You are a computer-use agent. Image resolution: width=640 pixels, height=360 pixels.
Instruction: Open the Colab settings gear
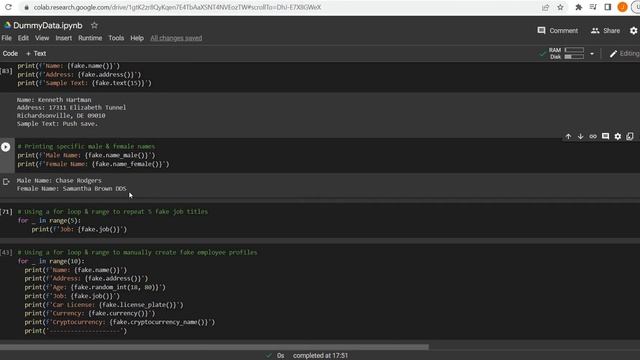pos(633,31)
